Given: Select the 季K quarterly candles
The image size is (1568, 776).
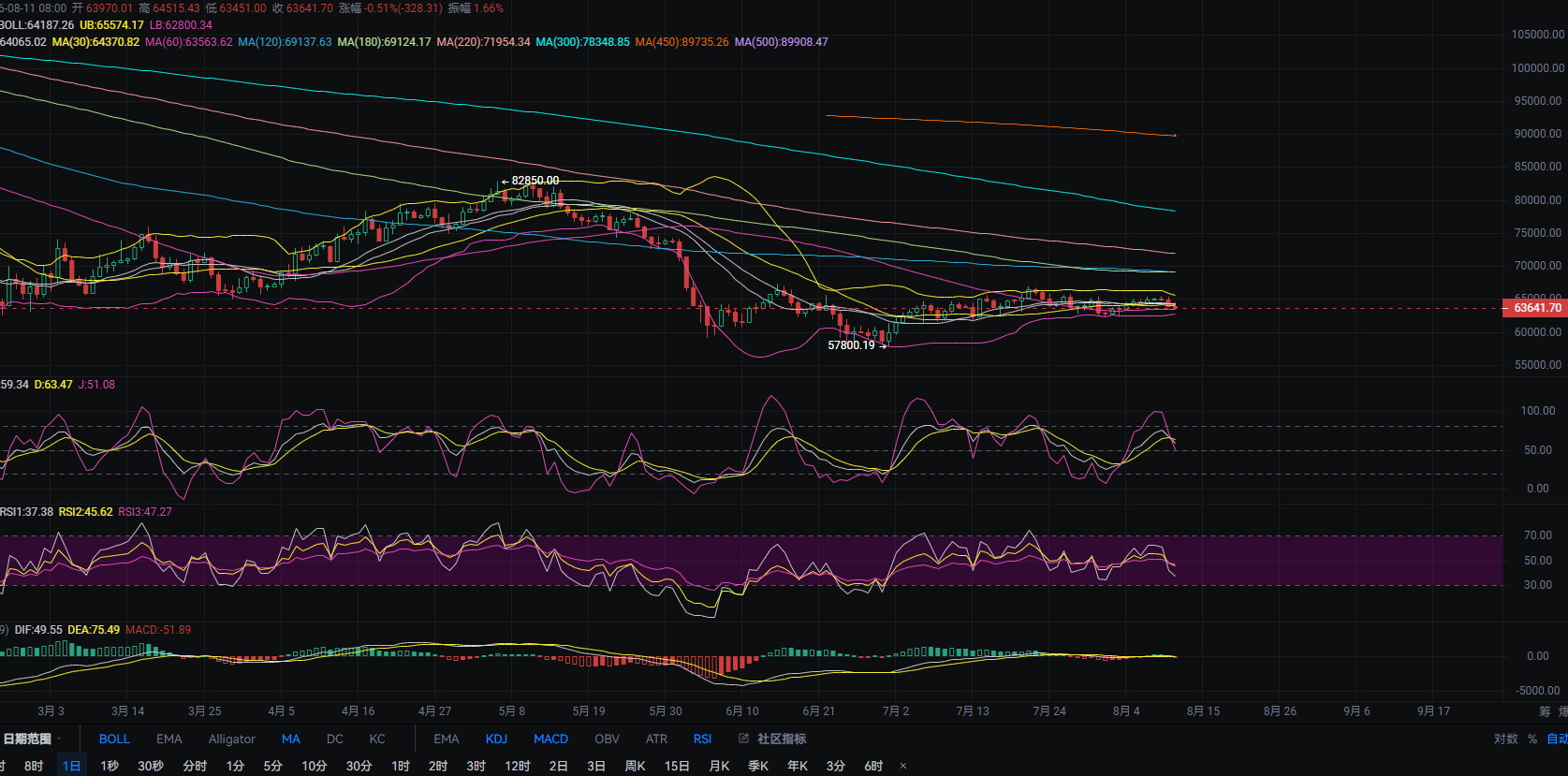Looking at the screenshot, I should coord(758,766).
